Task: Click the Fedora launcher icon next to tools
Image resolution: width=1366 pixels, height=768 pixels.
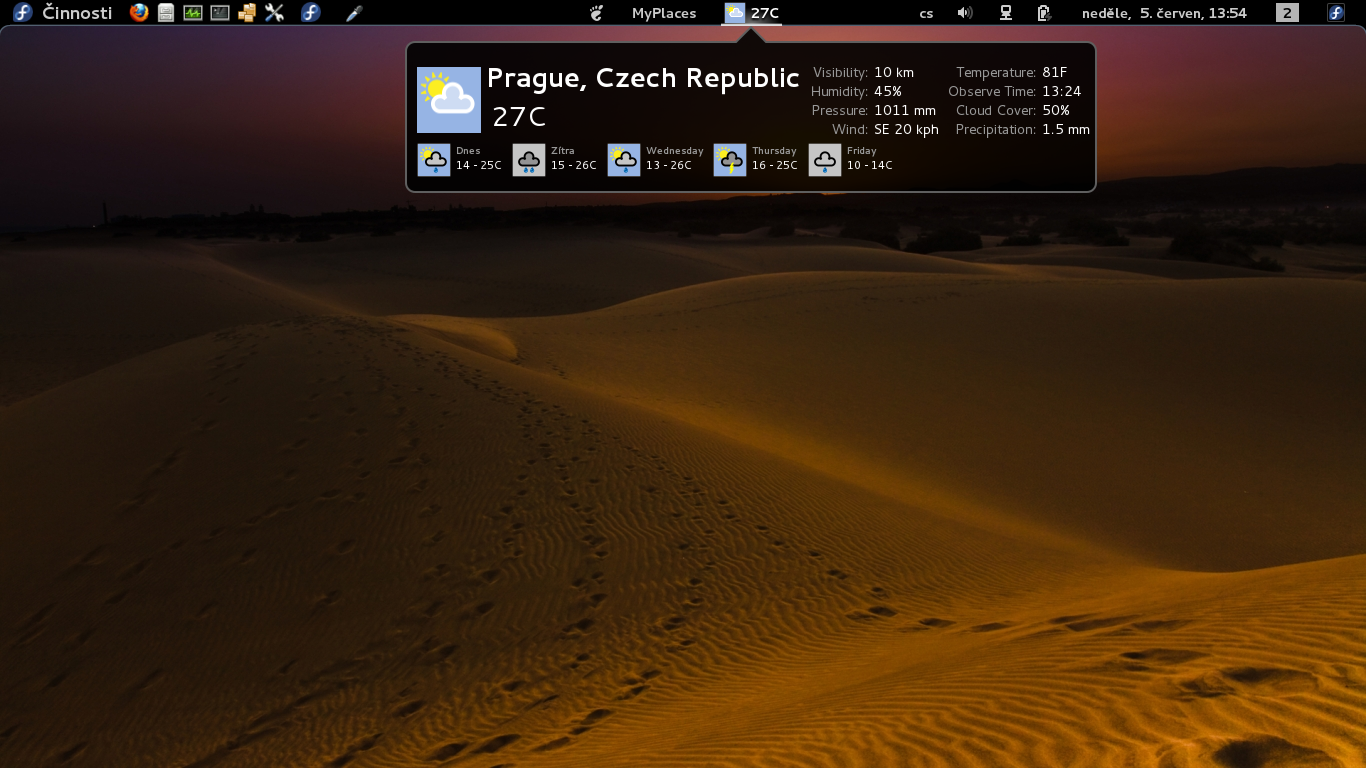Action: pyautogui.click(x=311, y=13)
